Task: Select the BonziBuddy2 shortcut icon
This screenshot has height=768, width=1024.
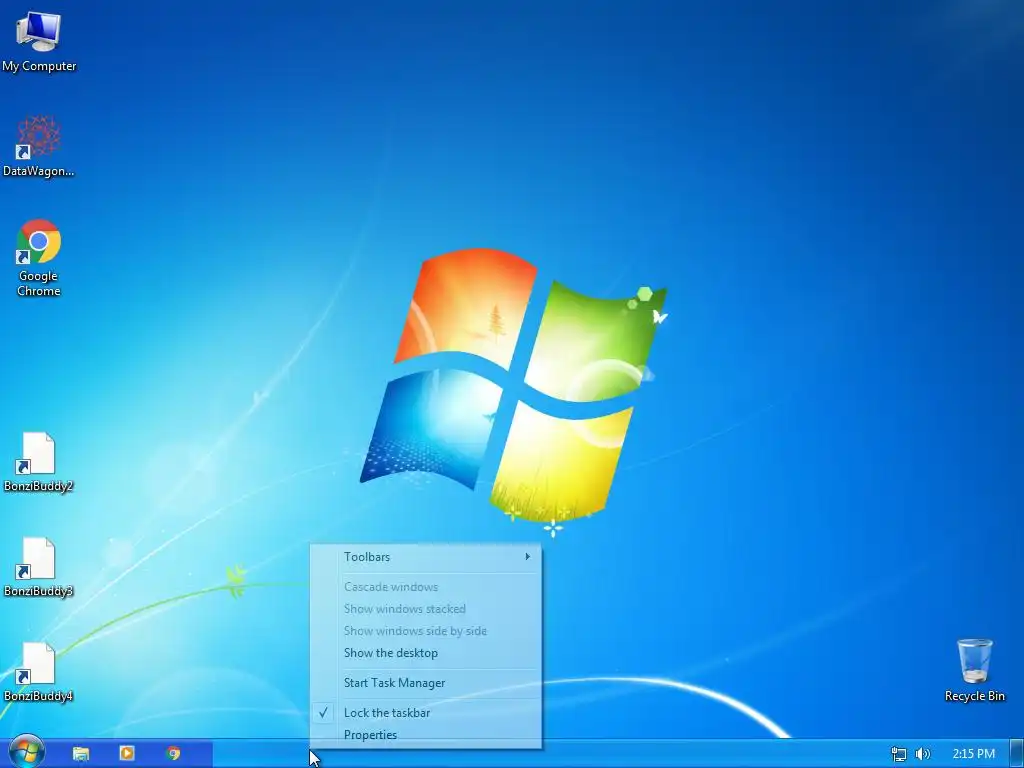Action: click(x=39, y=462)
